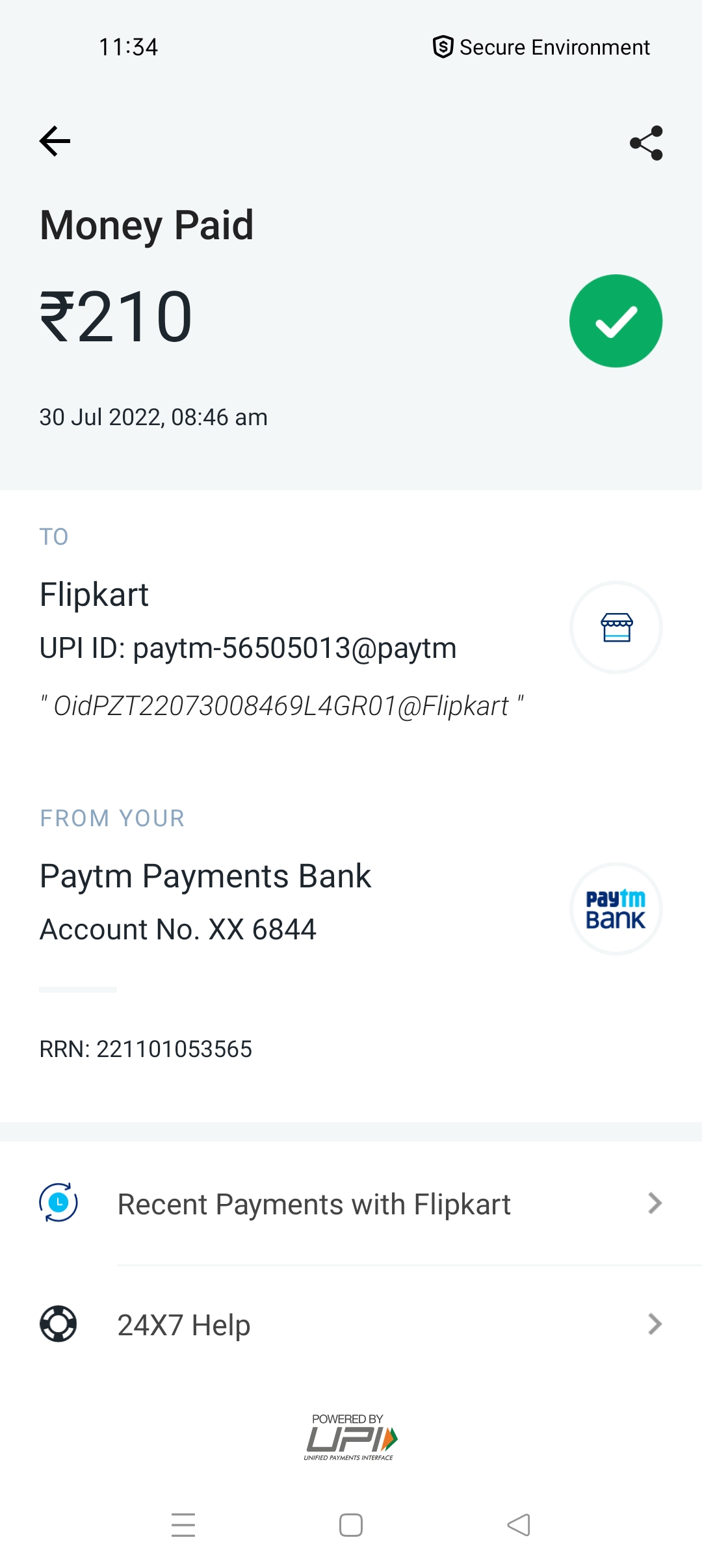
Task: Expand the 24X7 Help chevron
Action: click(655, 1324)
